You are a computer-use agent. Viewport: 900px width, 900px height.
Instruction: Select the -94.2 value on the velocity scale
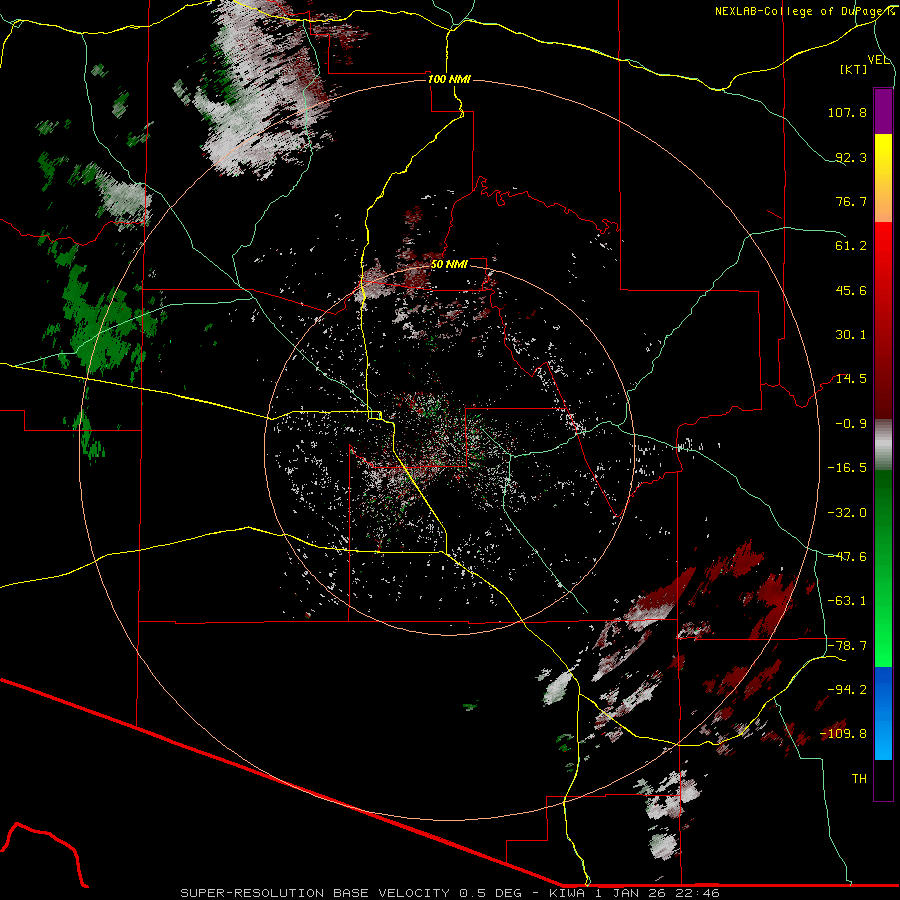[847, 689]
